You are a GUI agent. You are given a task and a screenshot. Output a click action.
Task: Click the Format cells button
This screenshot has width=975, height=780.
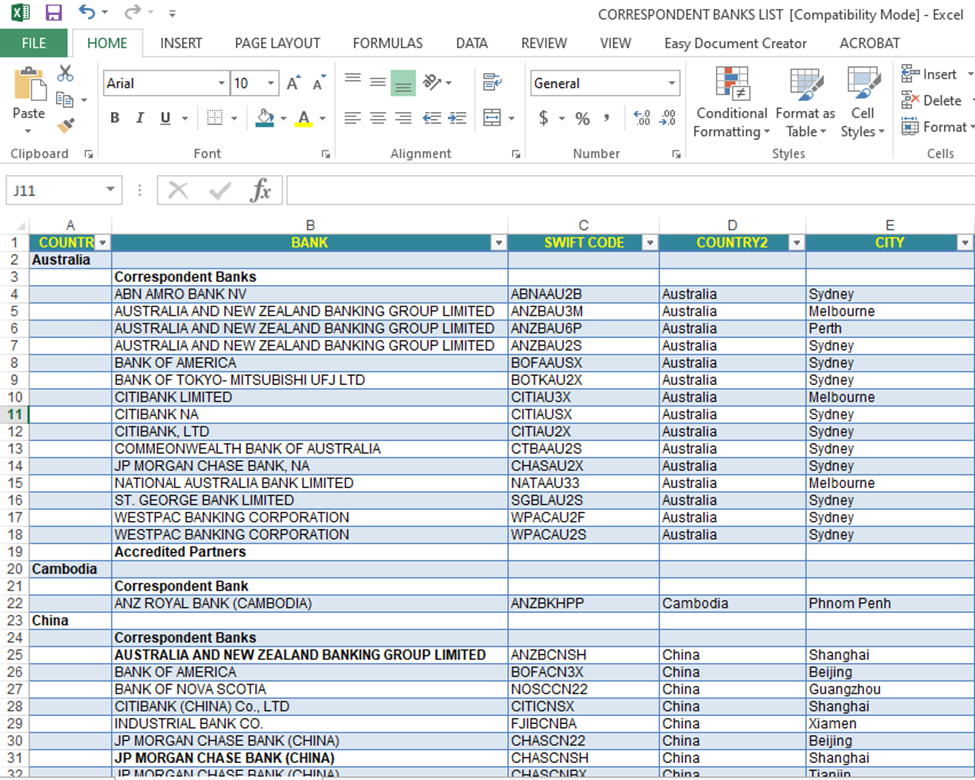(x=935, y=127)
